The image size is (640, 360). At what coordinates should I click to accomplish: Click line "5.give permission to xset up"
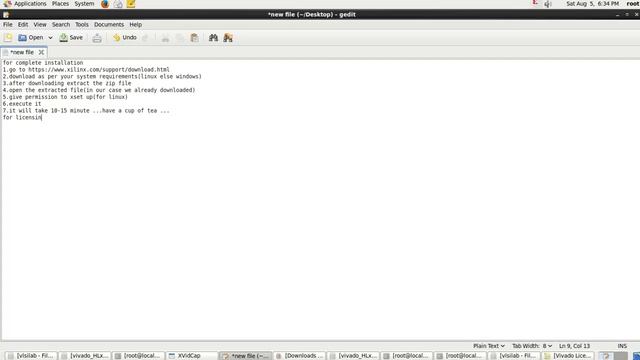pyautogui.click(x=65, y=97)
